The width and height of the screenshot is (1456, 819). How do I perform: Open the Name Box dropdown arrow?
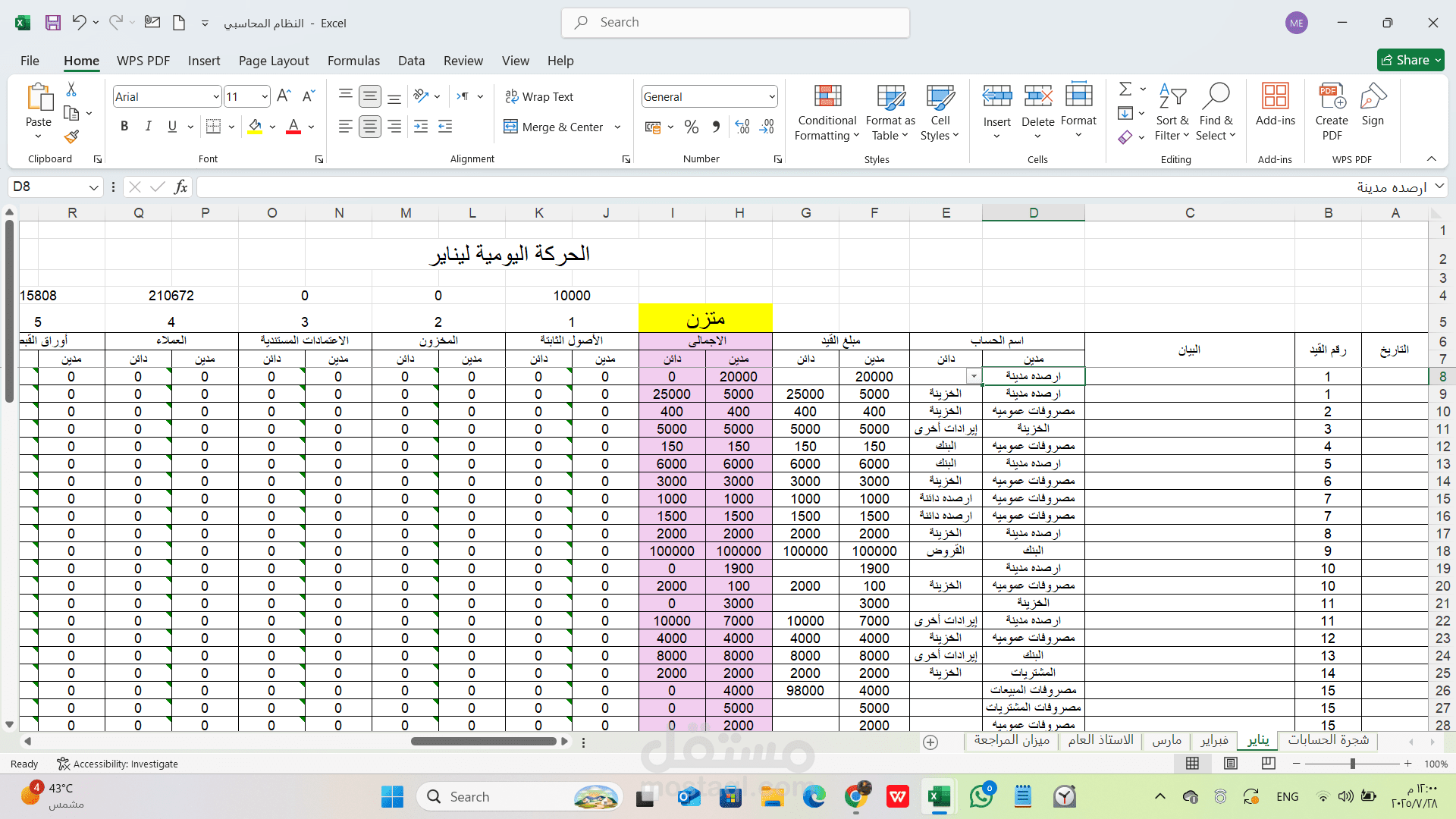tap(93, 187)
